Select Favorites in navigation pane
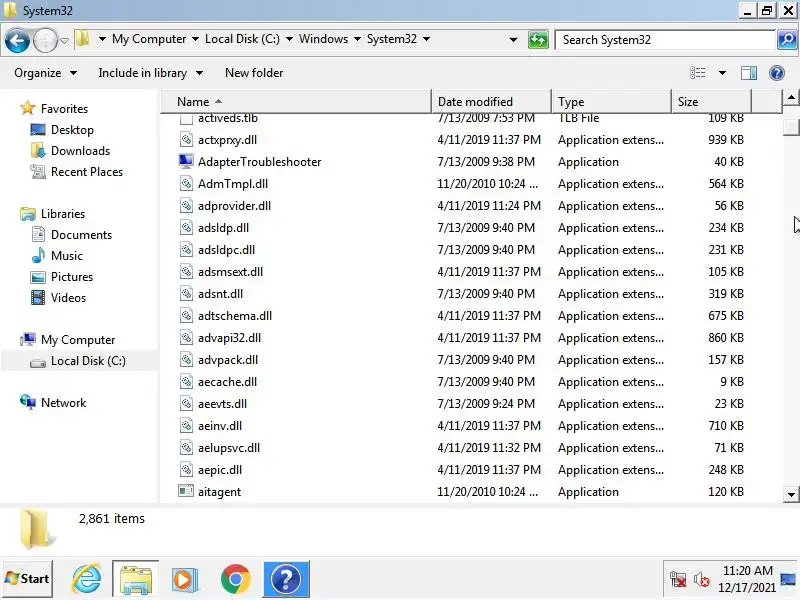The height and width of the screenshot is (600, 800). click(64, 109)
